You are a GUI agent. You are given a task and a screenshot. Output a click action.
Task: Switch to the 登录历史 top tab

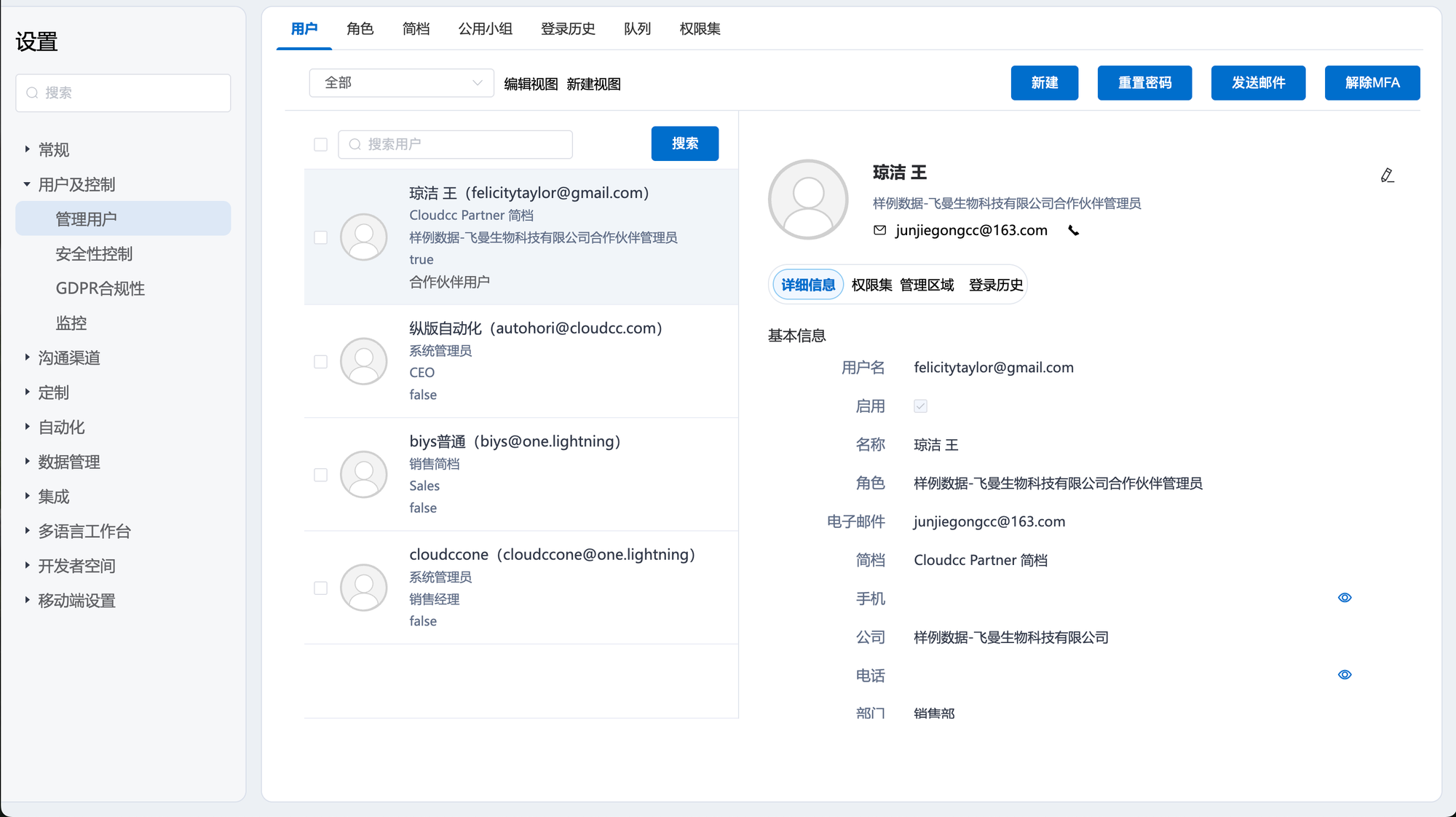tap(568, 28)
